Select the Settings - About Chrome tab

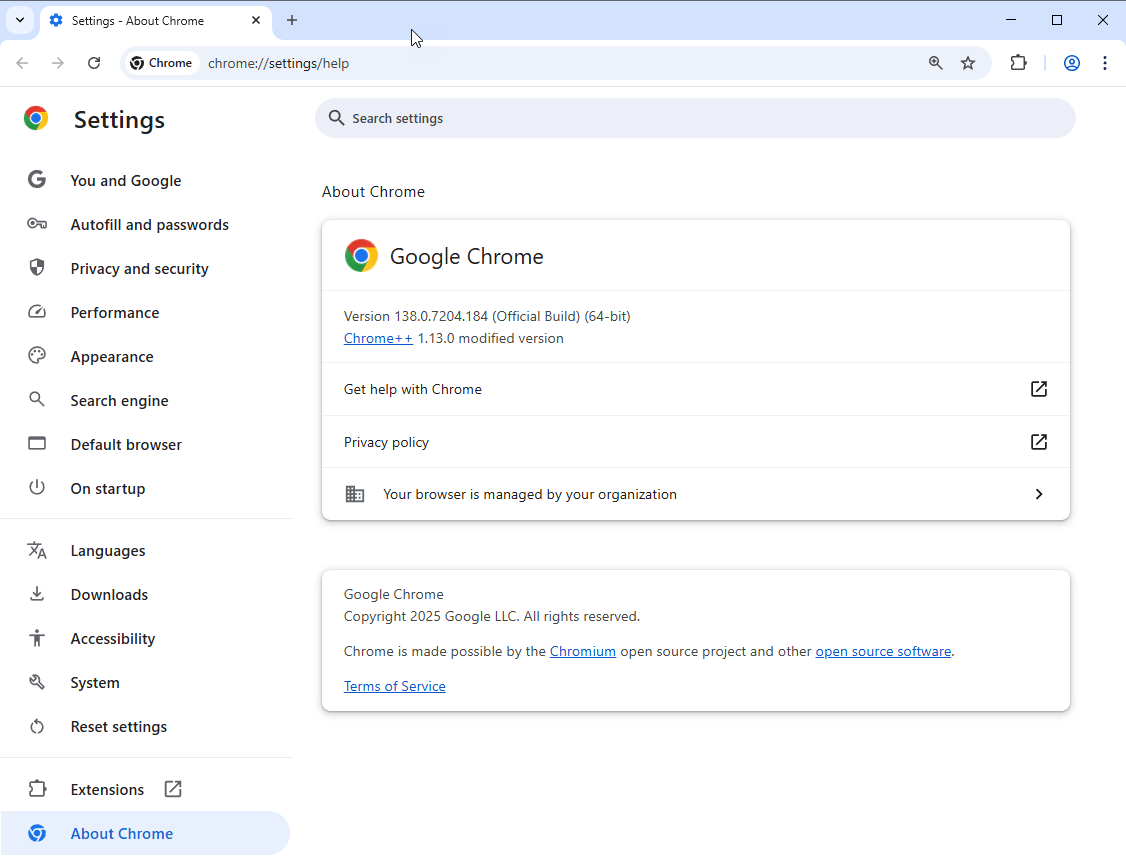(x=156, y=21)
